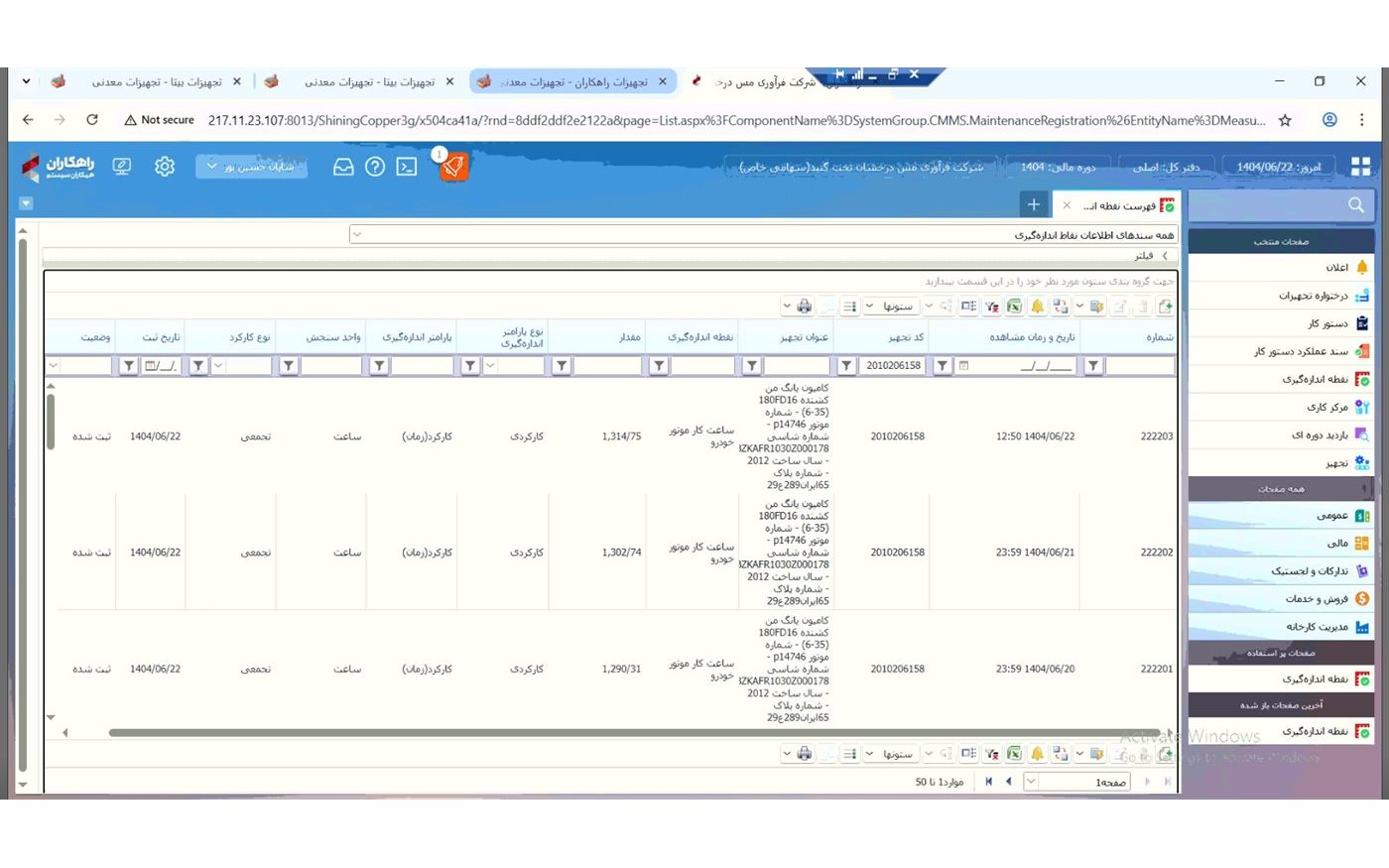The width and height of the screenshot is (1389, 868).
Task: Open دستور کار in the sidebar
Action: click(1281, 322)
